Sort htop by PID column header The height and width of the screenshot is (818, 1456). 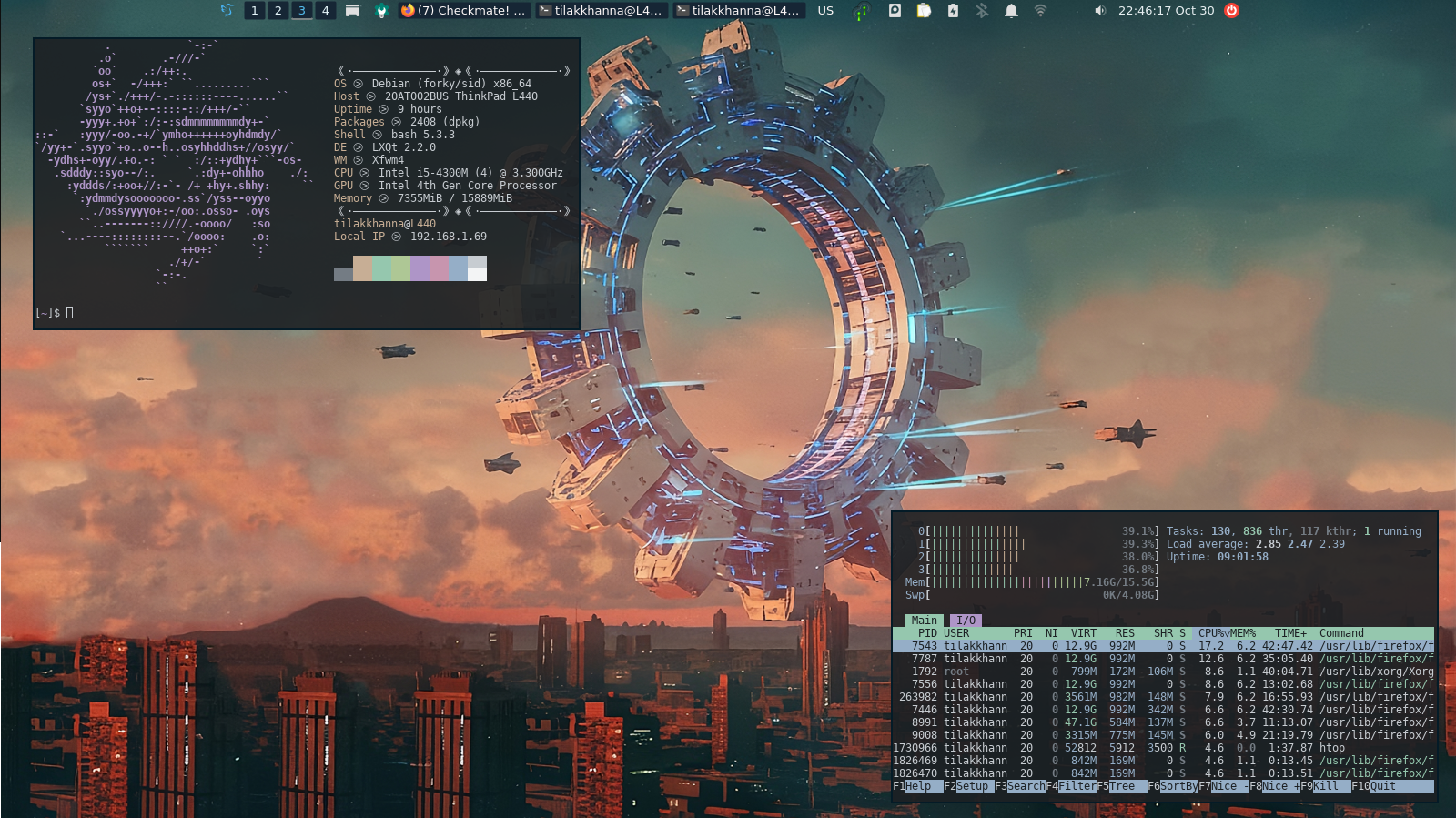[x=927, y=633]
